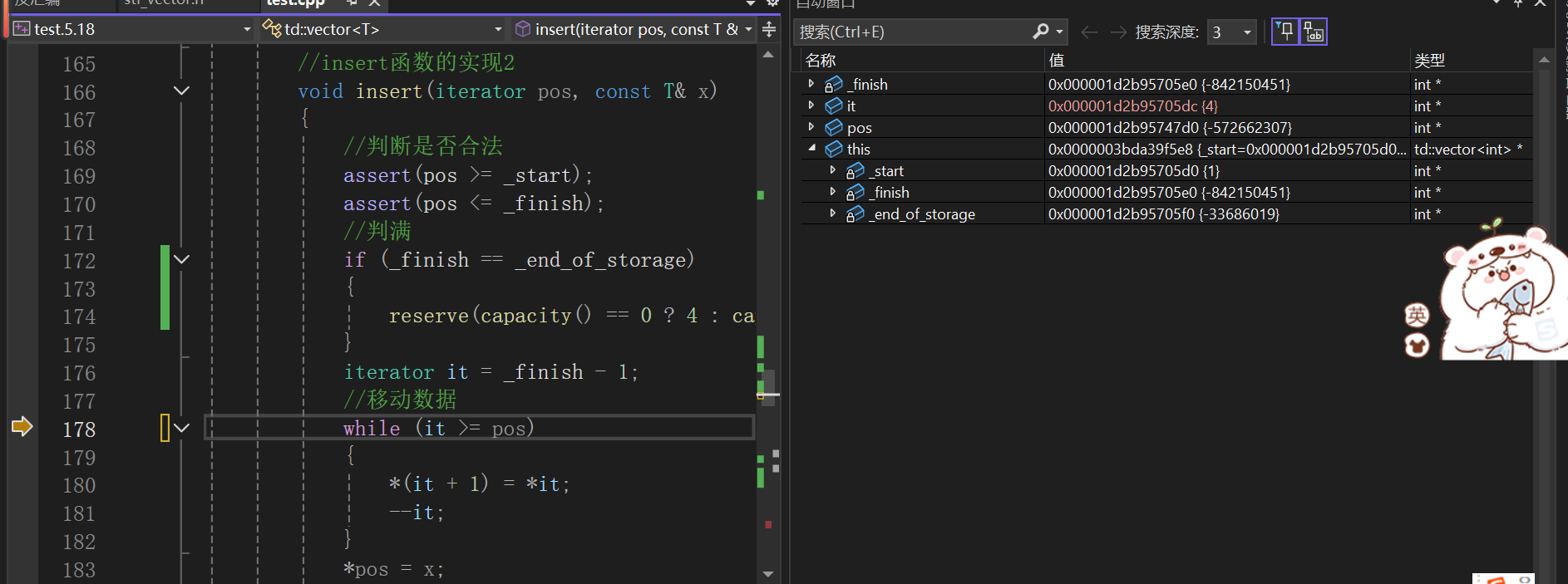This screenshot has height=584, width=1568.
Task: Click the insert method cube icon
Action: pyautogui.click(x=523, y=29)
